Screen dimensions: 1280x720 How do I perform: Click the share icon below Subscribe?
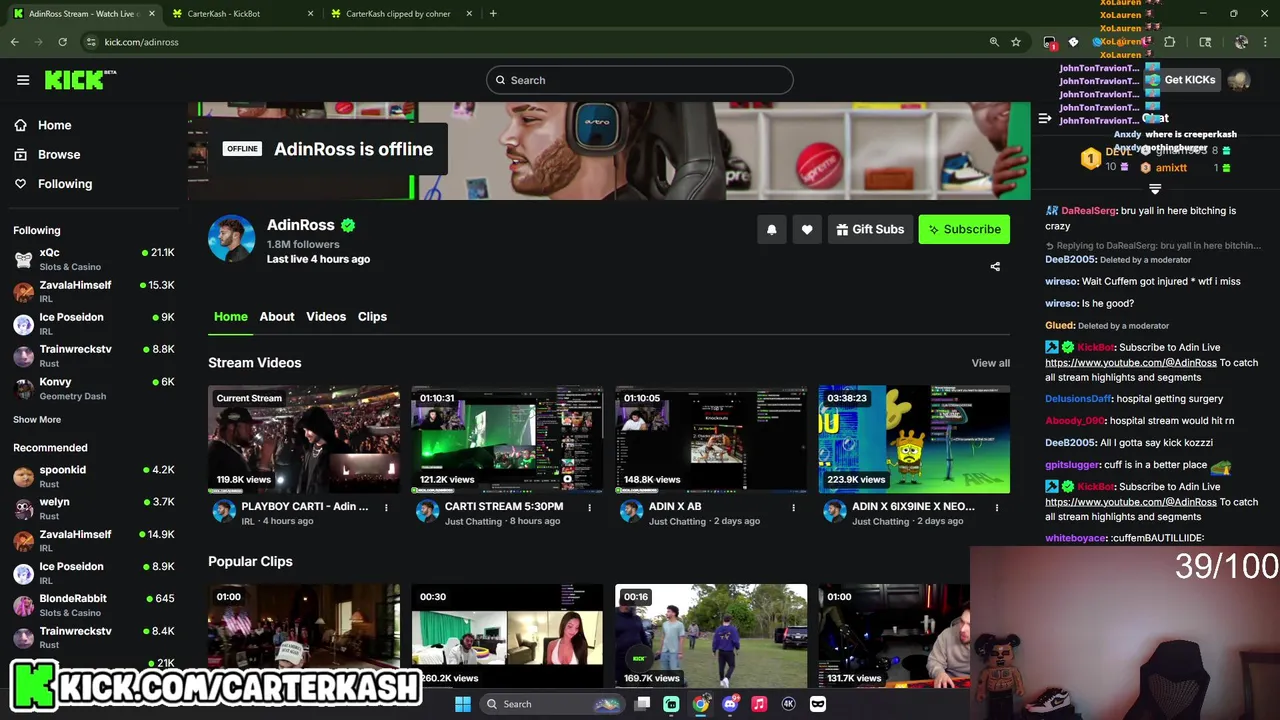pyautogui.click(x=995, y=267)
